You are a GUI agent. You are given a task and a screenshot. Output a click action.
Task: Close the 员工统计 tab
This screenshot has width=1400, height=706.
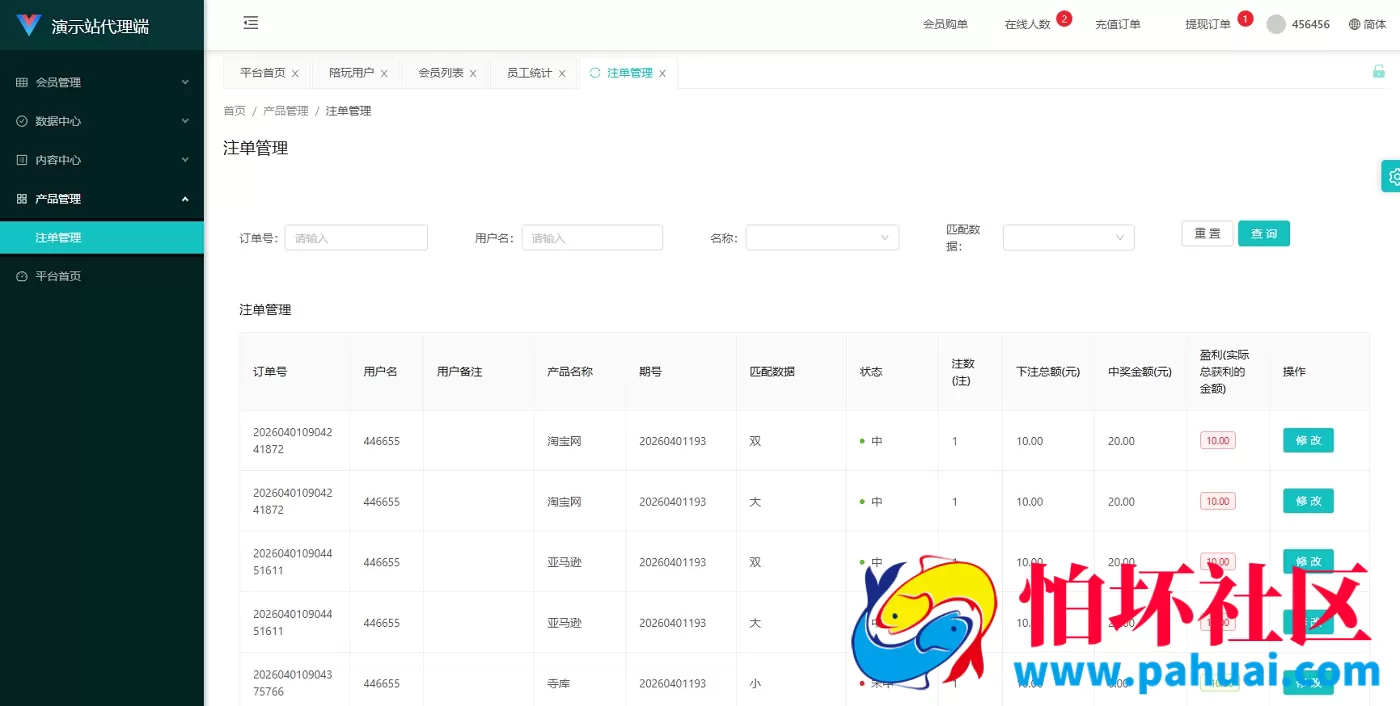point(562,74)
